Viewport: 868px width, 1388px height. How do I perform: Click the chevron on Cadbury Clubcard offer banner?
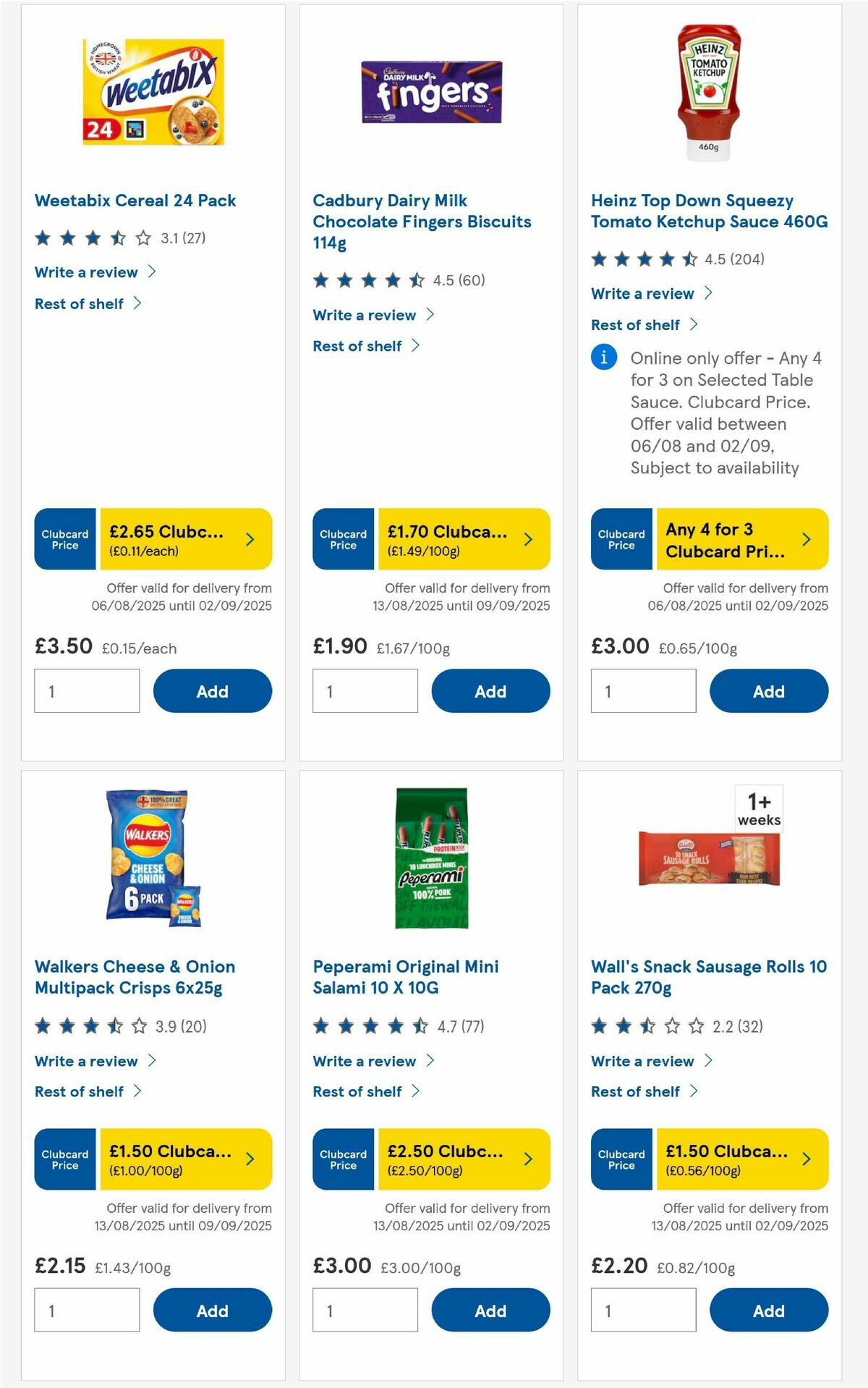[527, 539]
